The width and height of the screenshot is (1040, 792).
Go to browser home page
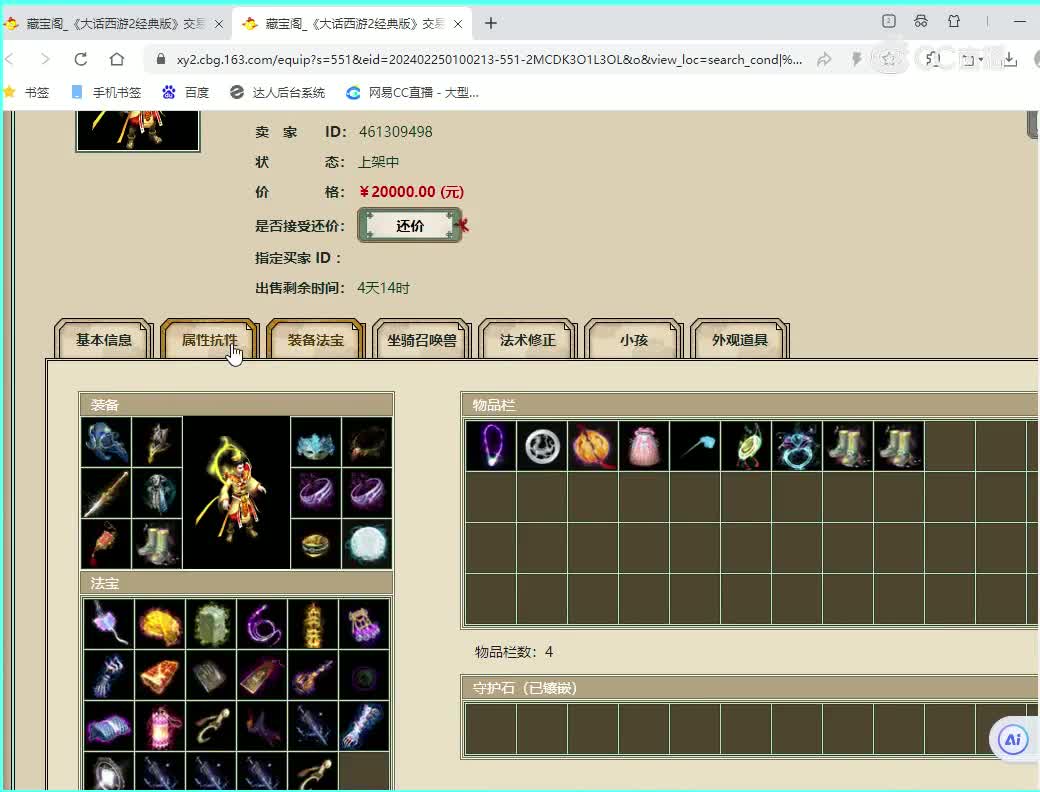[x=117, y=59]
